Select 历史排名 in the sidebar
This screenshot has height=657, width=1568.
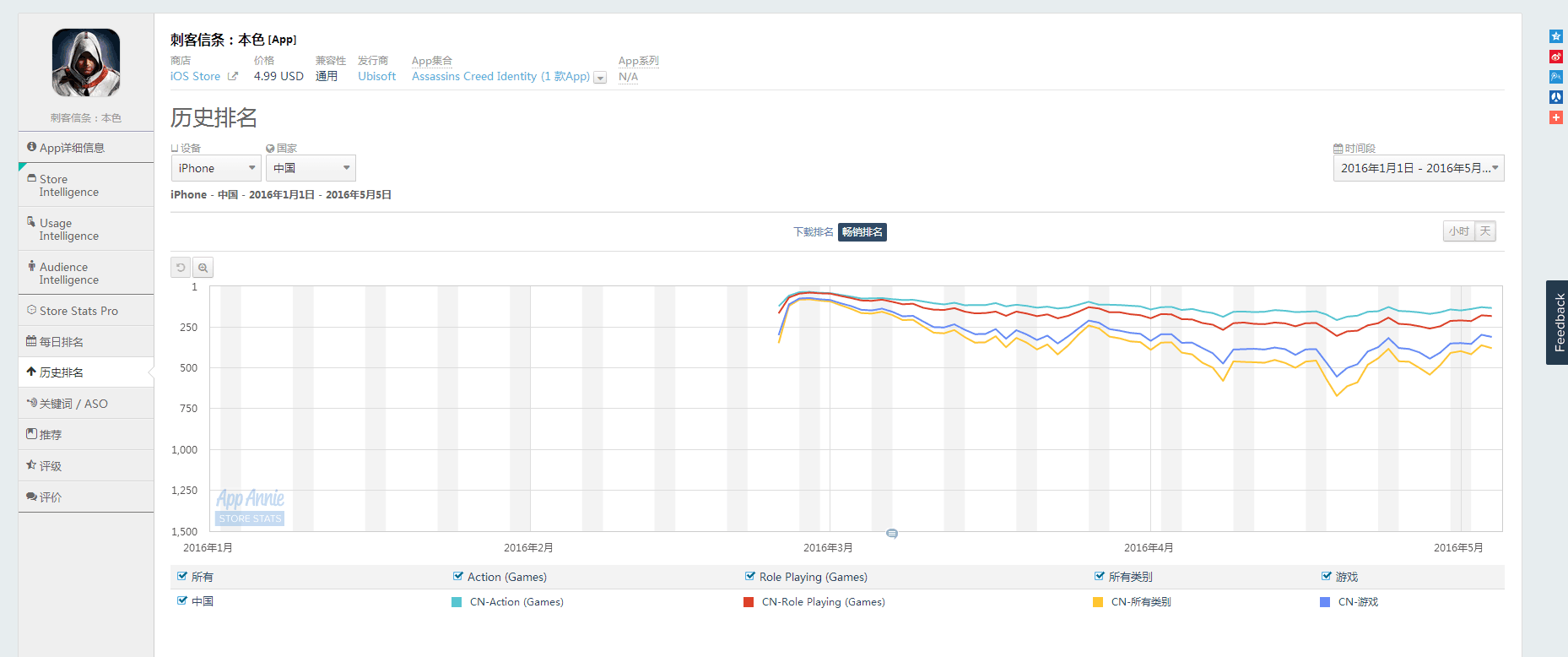point(86,372)
